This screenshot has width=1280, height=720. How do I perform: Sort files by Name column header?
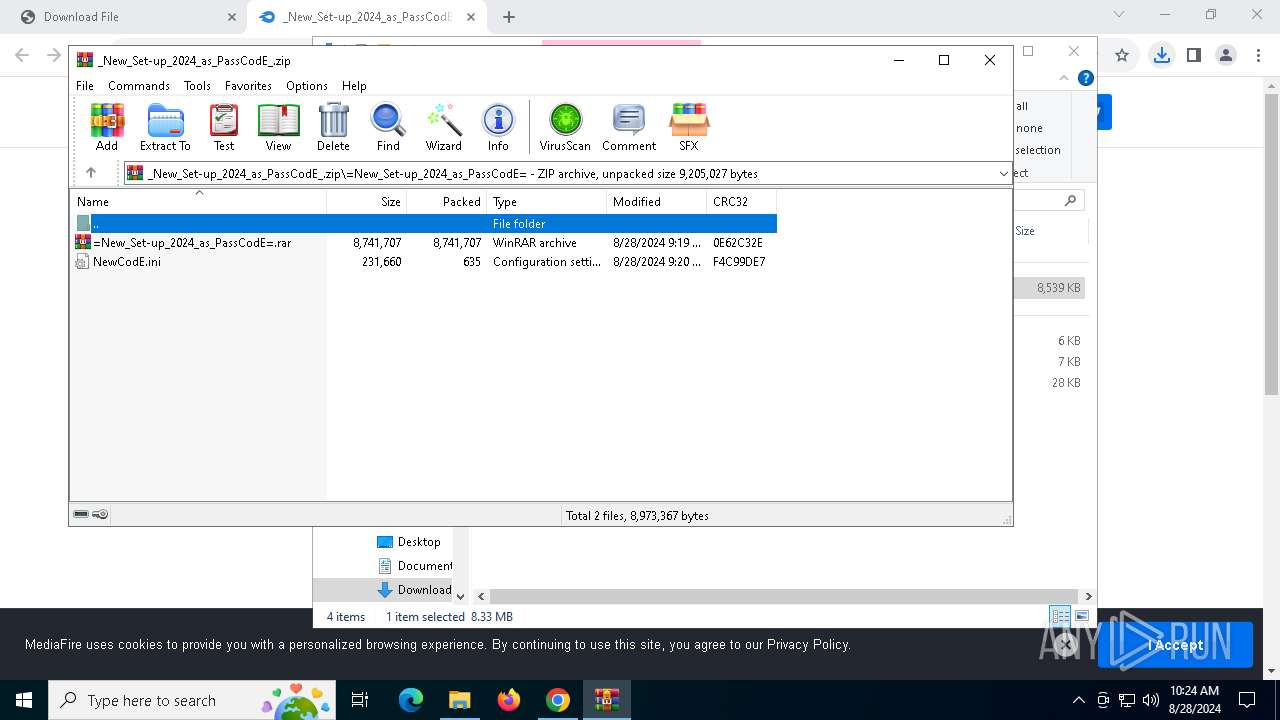(x=198, y=201)
